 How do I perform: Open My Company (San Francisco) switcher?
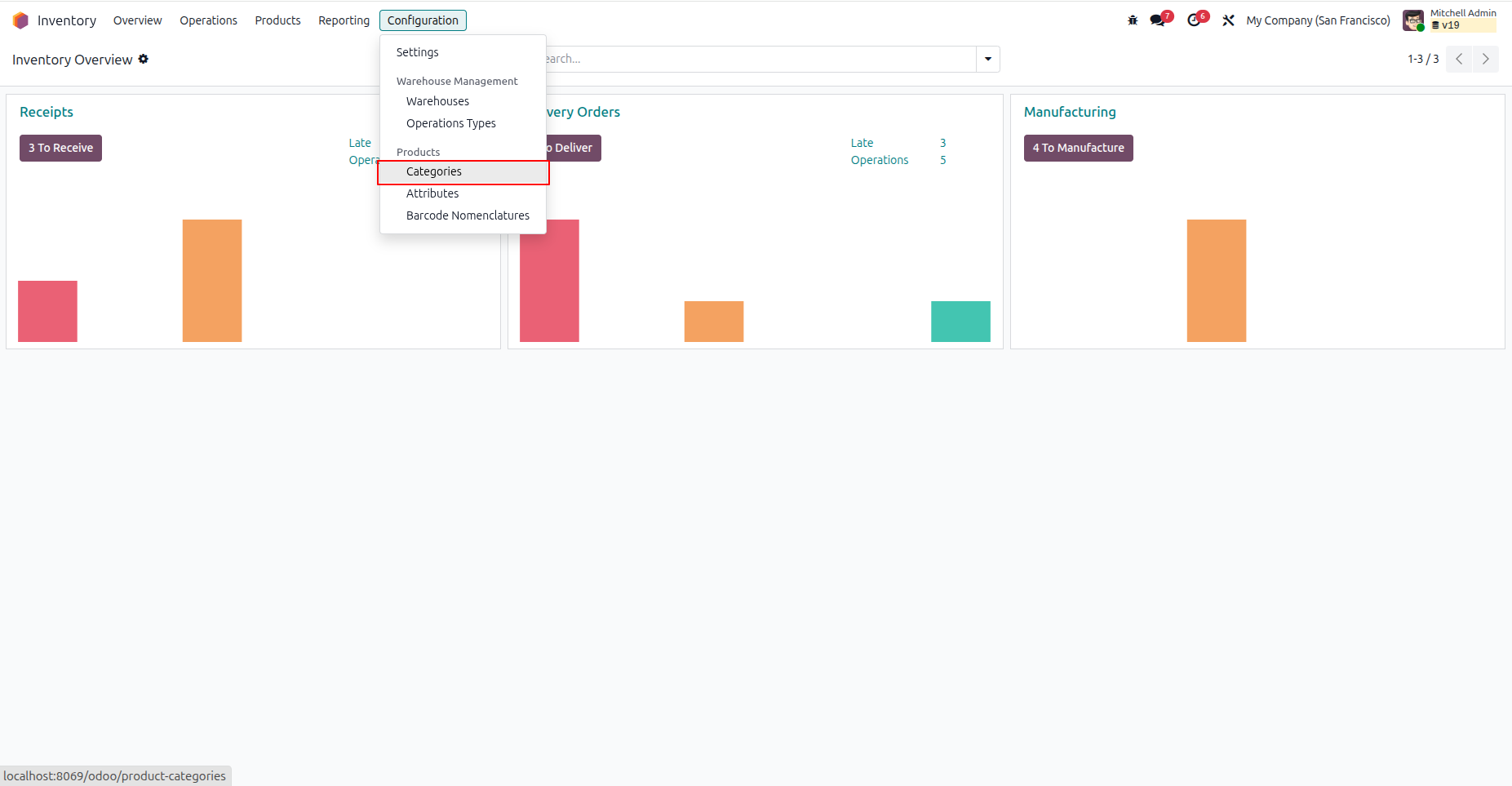coord(1319,20)
